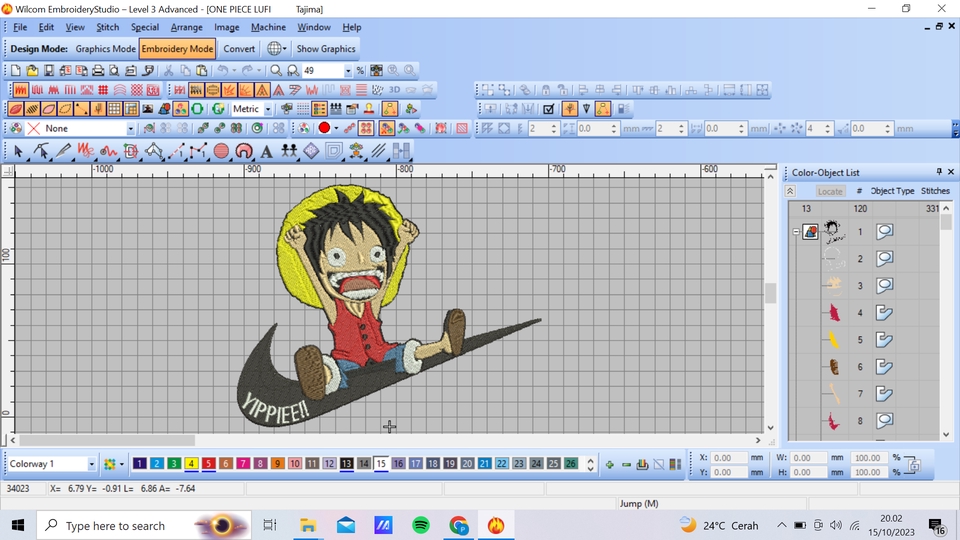This screenshot has height=540, width=960.
Task: Click the percent zoom icon
Action: coord(360,70)
